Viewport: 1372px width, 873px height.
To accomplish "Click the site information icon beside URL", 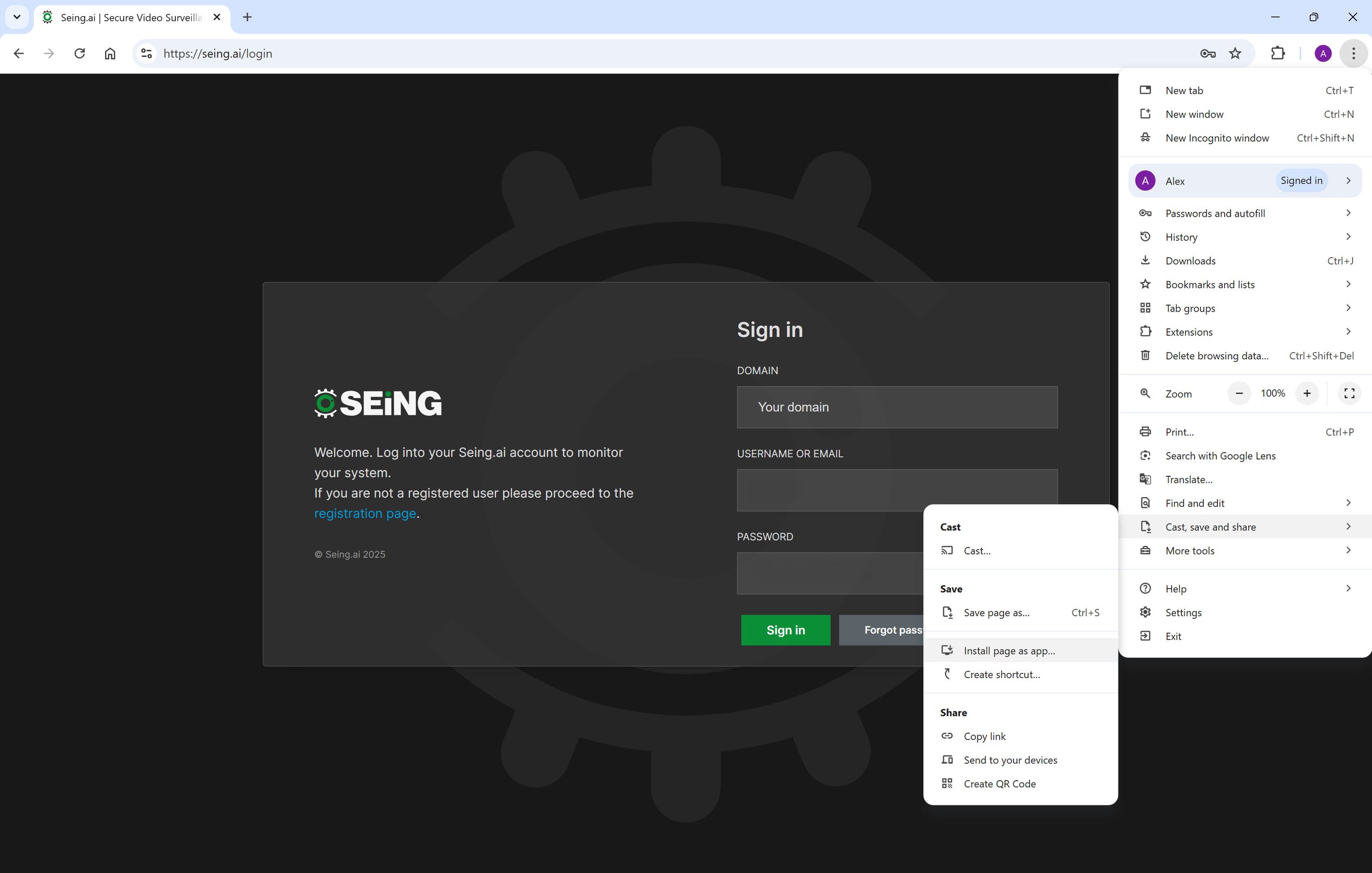I will pyautogui.click(x=146, y=54).
